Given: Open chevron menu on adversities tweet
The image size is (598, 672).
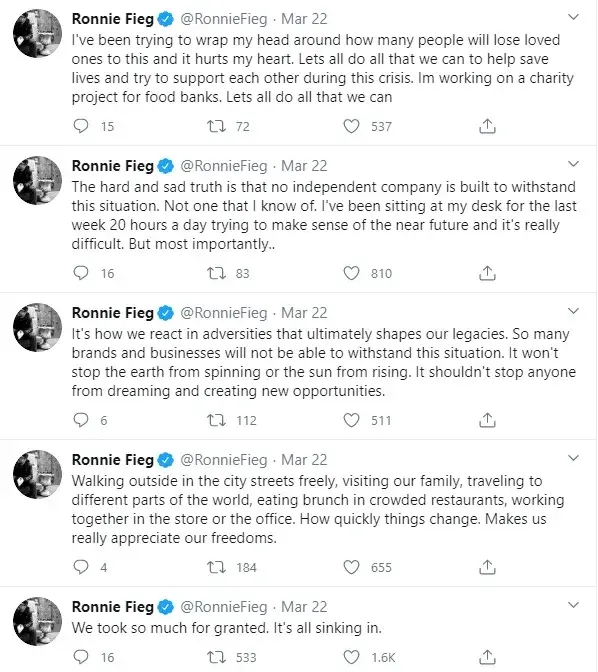Looking at the screenshot, I should 573,311.
